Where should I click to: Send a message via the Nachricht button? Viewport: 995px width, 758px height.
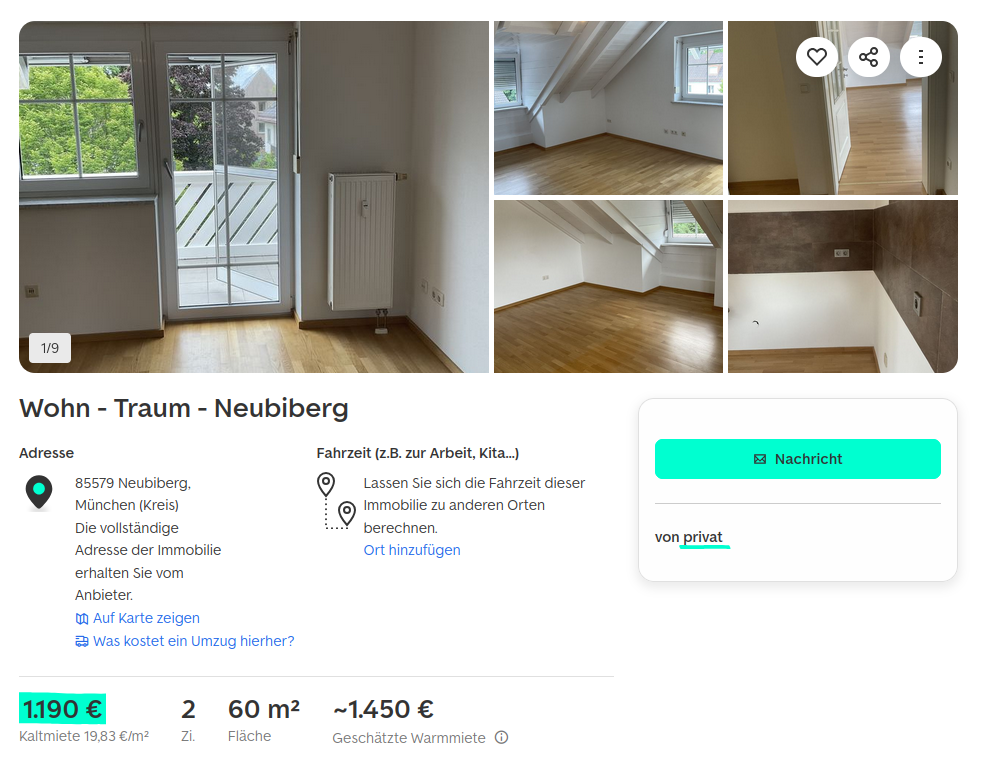point(798,459)
